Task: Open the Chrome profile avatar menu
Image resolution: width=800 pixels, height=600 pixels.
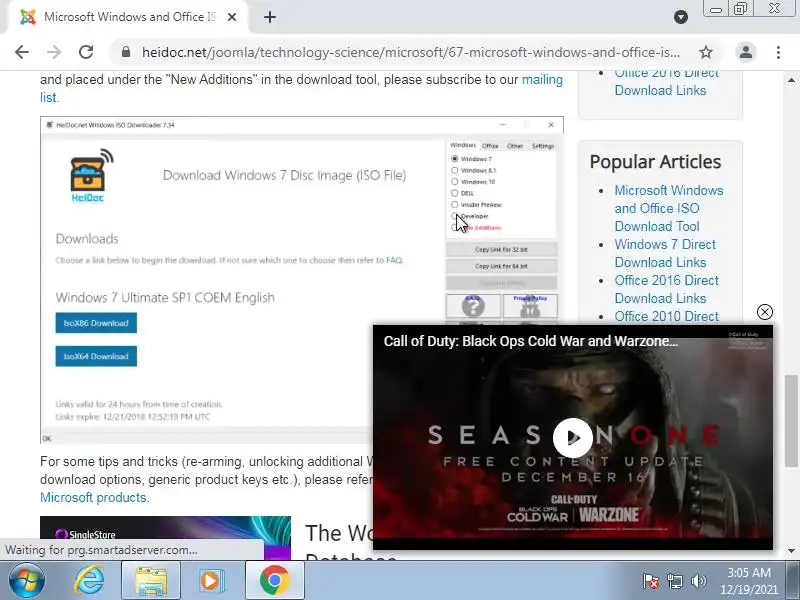Action: pyautogui.click(x=745, y=52)
